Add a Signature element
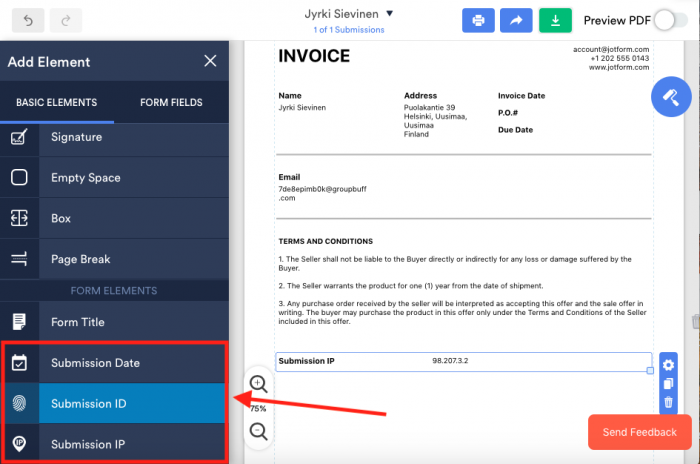 pyautogui.click(x=114, y=137)
